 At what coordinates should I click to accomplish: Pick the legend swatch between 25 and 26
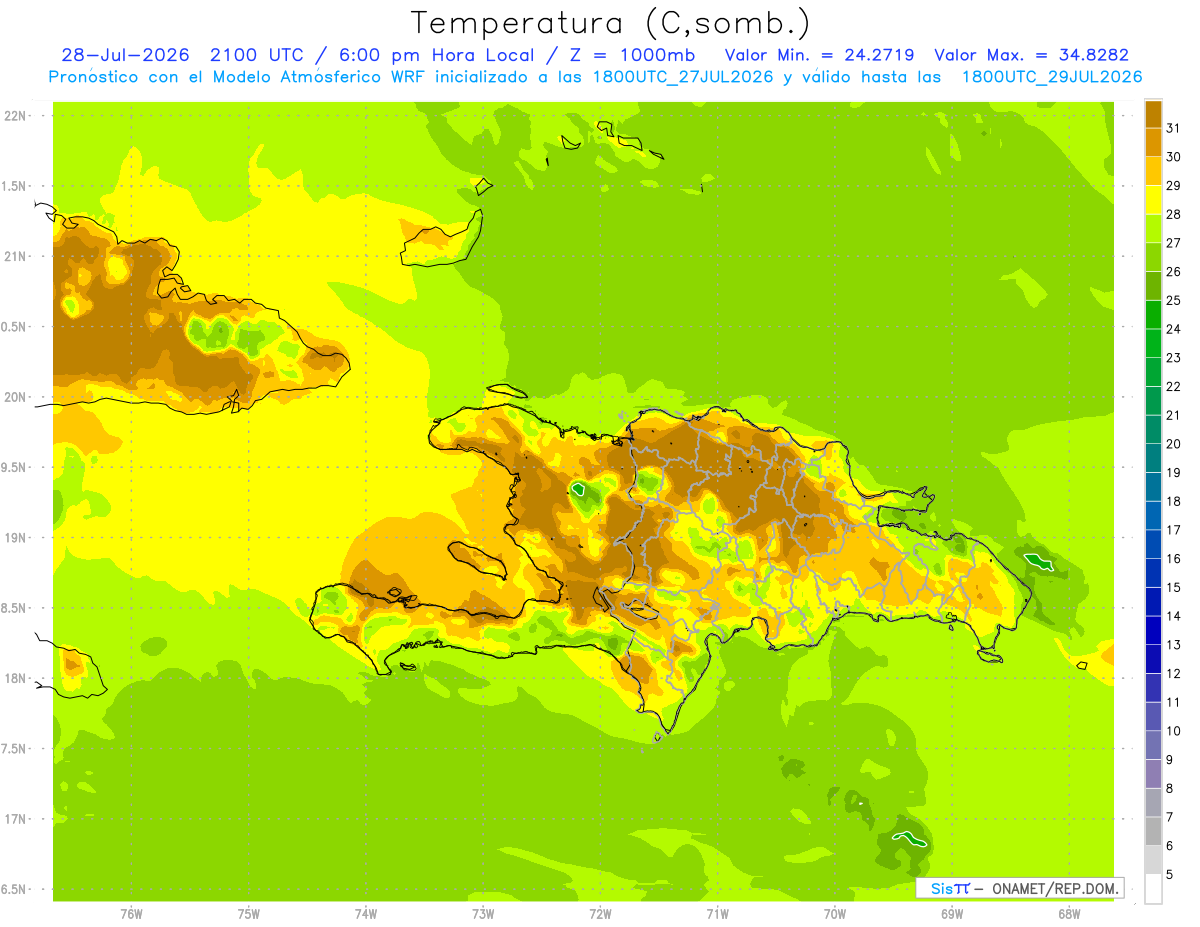point(1153,286)
